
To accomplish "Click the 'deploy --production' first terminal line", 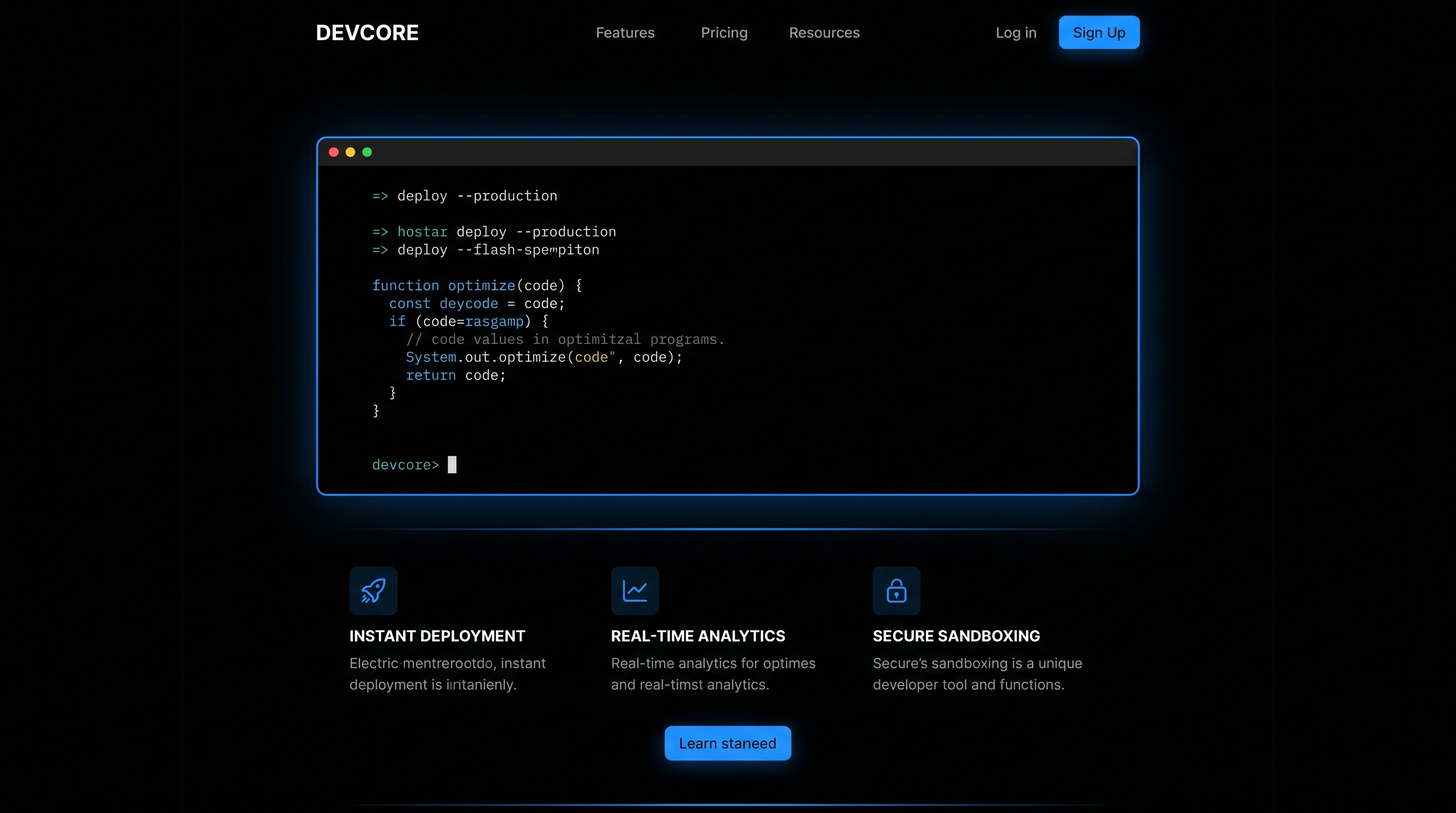I will (465, 196).
